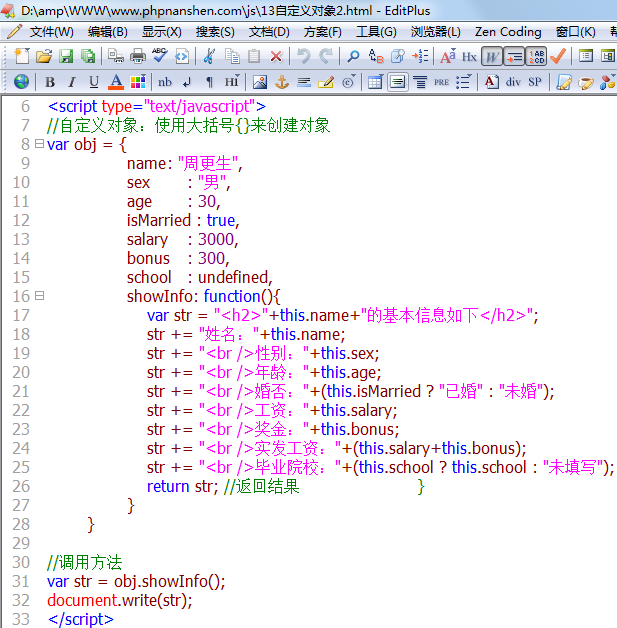The image size is (617, 628).
Task: Click "return str;" statement
Action: 182,487
